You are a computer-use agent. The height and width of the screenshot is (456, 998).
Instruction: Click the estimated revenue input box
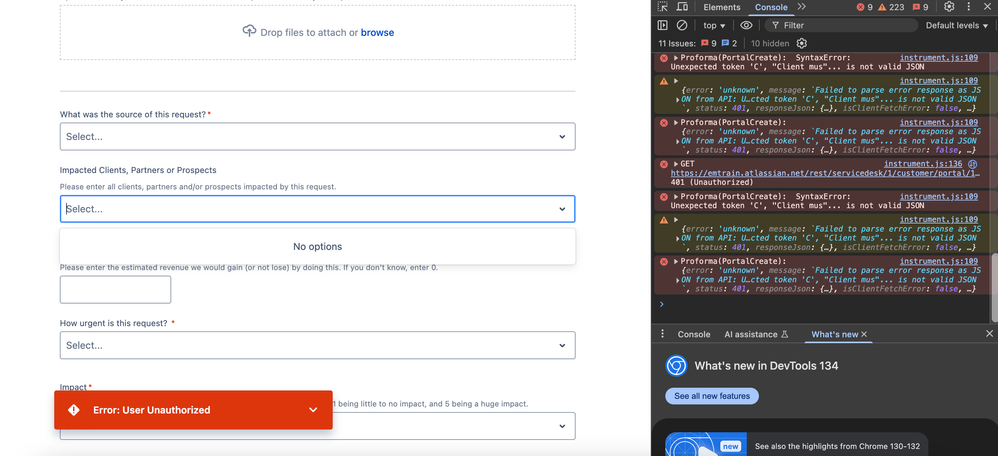(115, 290)
